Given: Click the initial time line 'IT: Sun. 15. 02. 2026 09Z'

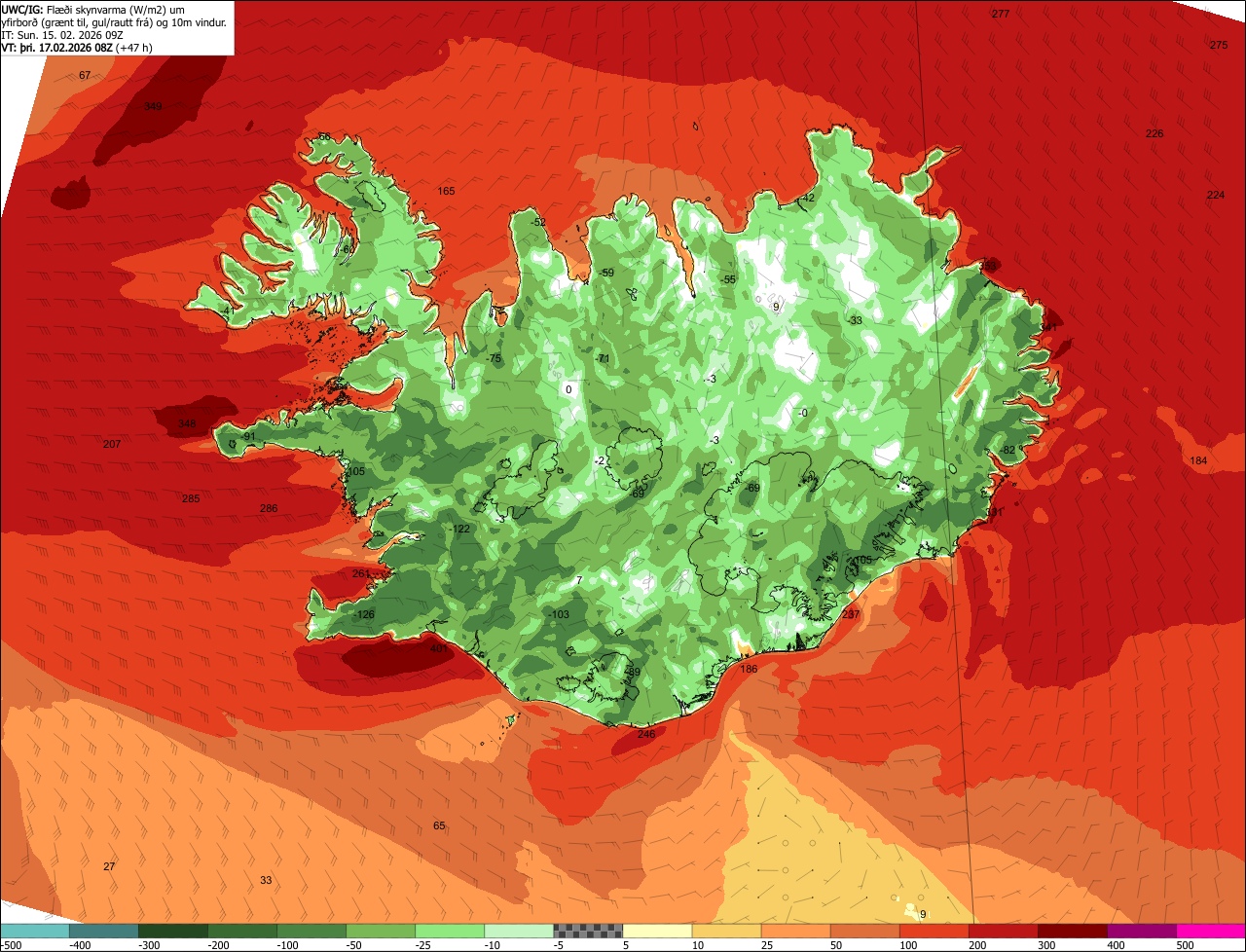Looking at the screenshot, I should 62,34.
